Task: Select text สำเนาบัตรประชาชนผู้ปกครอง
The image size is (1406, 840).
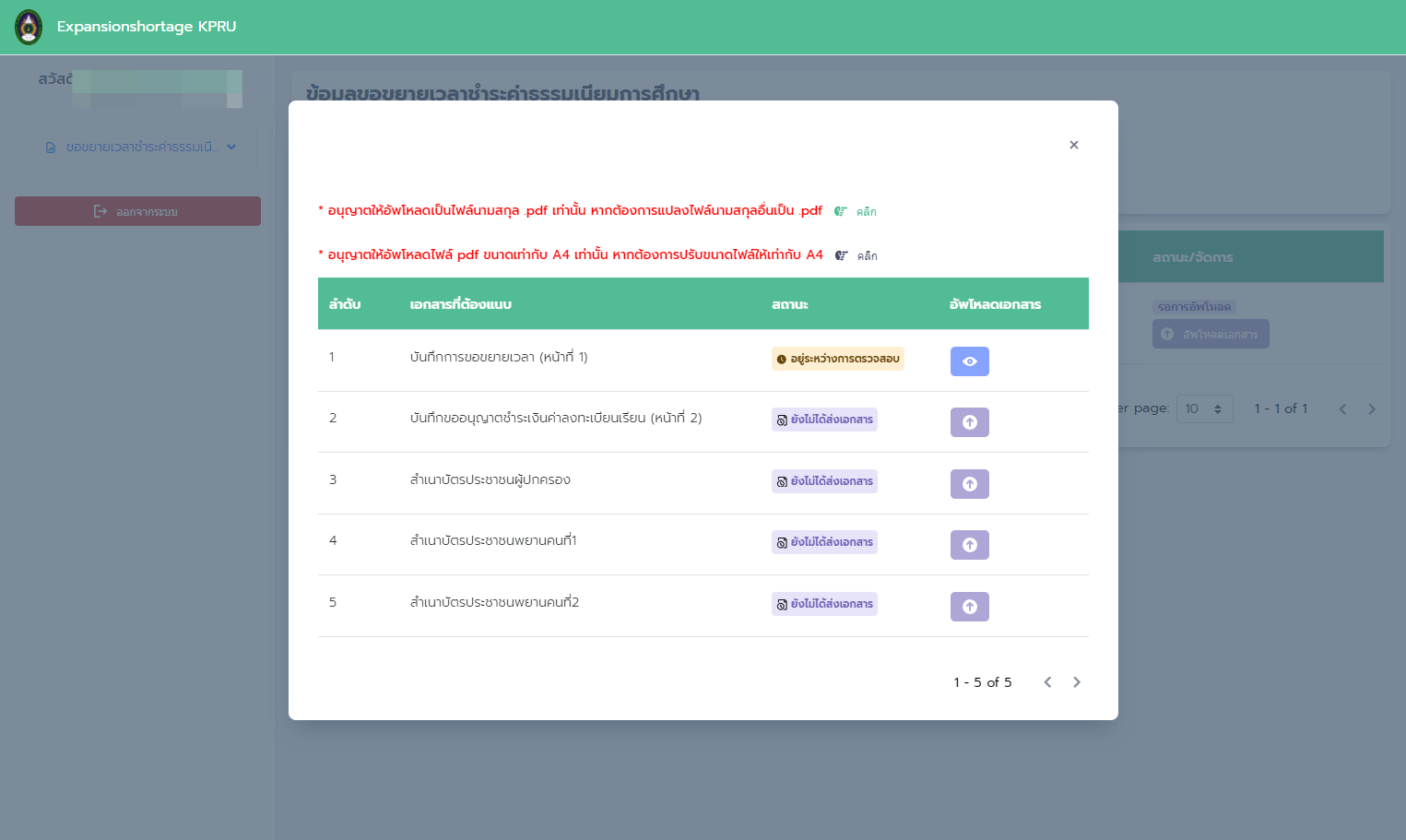Action: [x=490, y=479]
